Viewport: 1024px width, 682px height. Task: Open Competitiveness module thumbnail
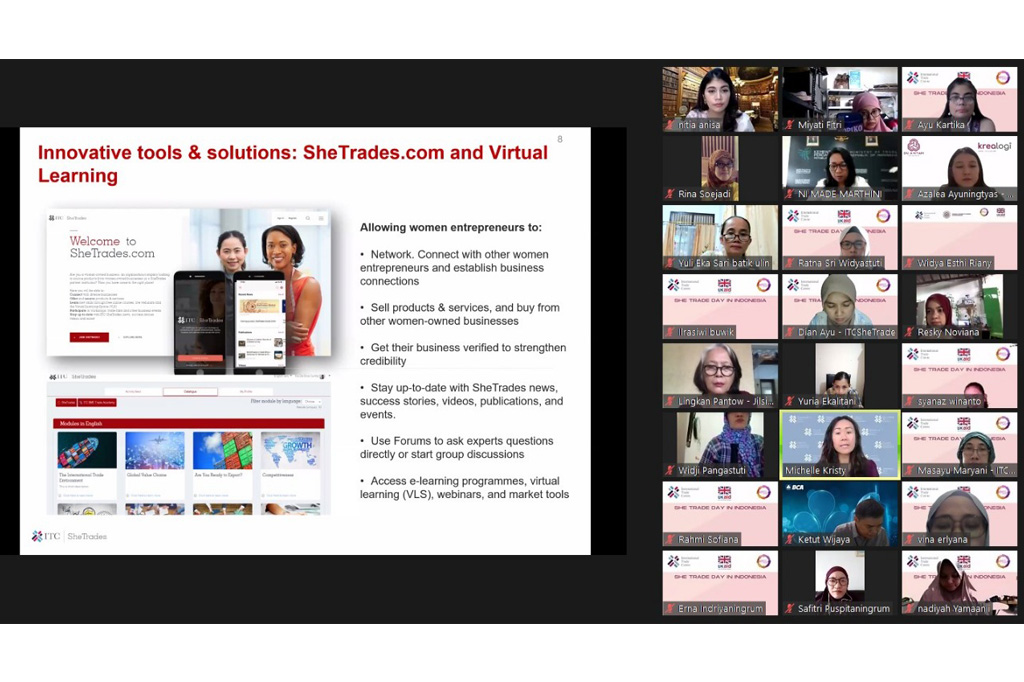pos(290,449)
